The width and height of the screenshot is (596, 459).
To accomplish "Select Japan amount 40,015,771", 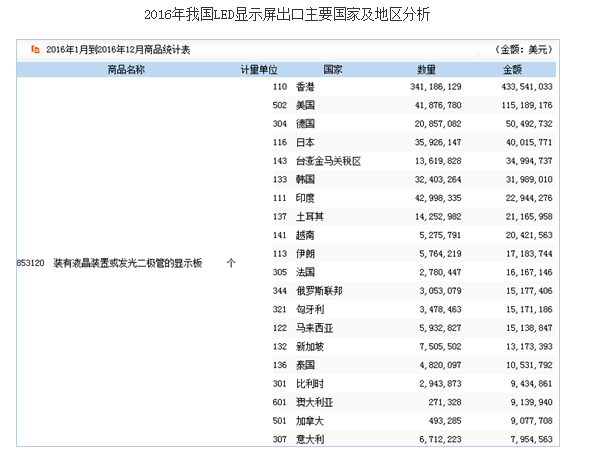I will [529, 142].
